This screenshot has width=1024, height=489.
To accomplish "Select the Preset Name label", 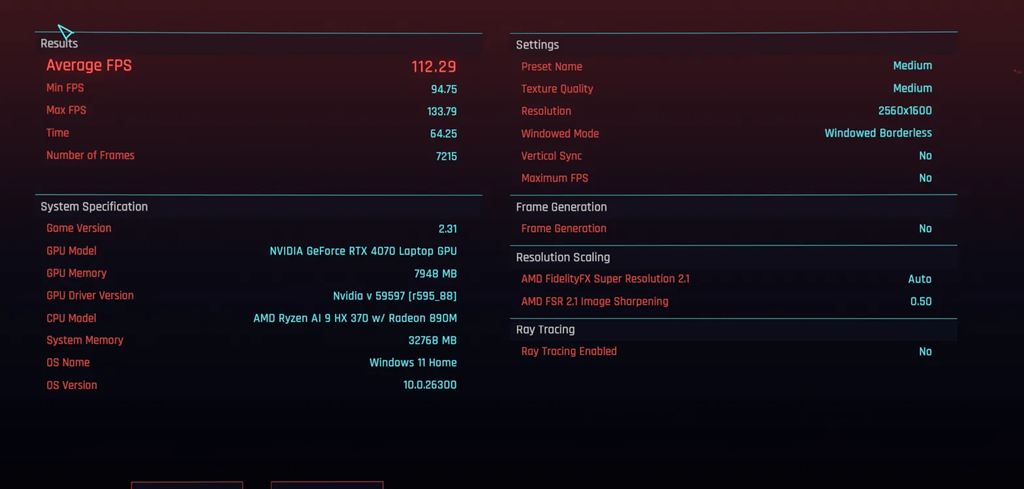I will click(552, 67).
